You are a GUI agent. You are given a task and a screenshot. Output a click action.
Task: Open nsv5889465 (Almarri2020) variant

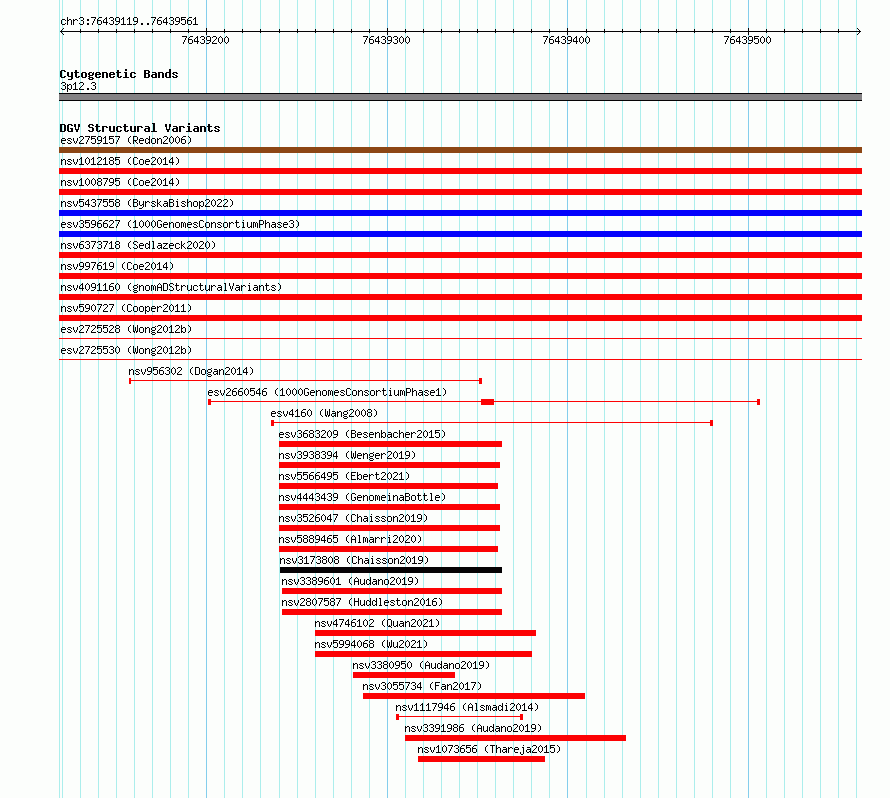click(350, 539)
